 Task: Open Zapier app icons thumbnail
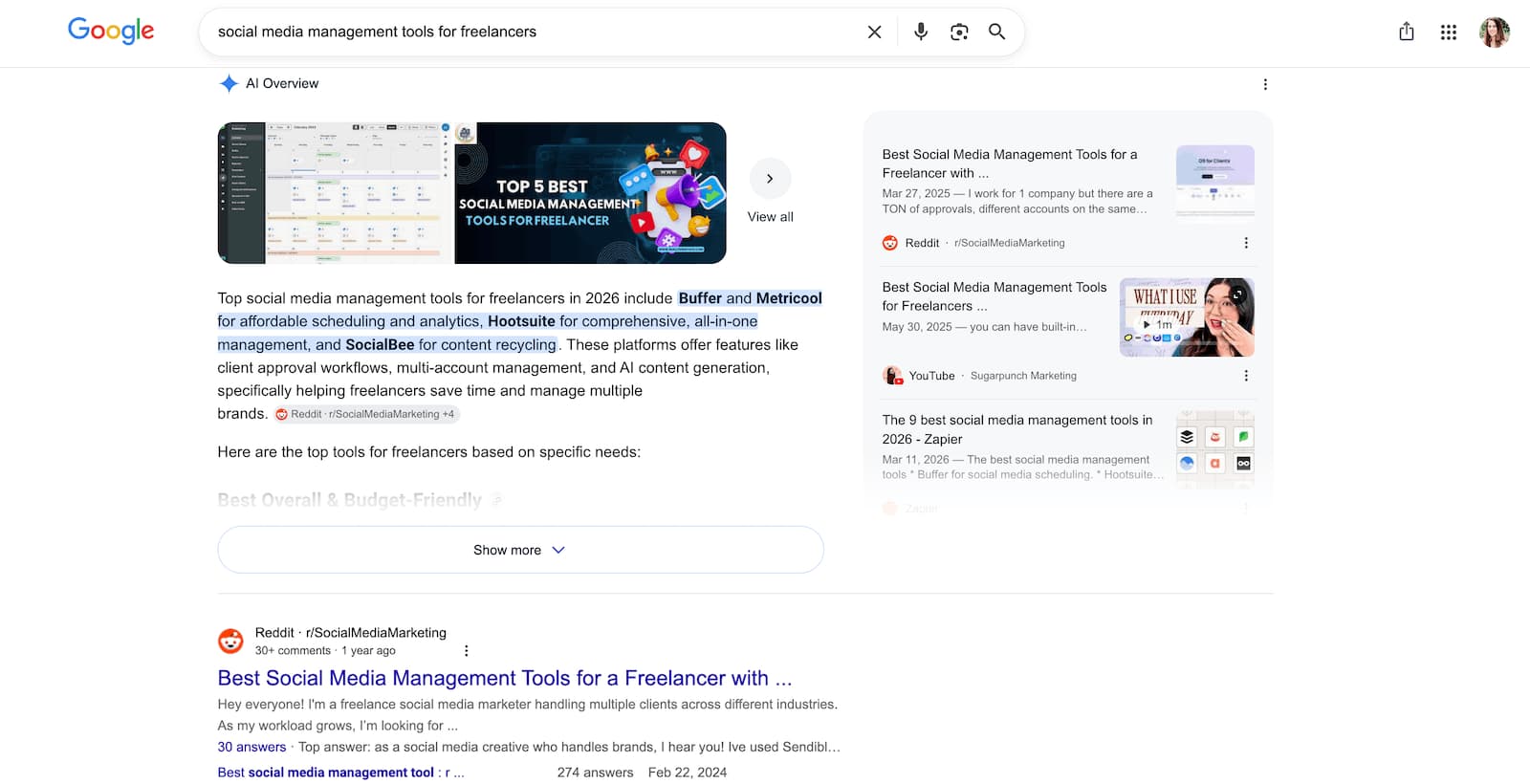(x=1215, y=450)
